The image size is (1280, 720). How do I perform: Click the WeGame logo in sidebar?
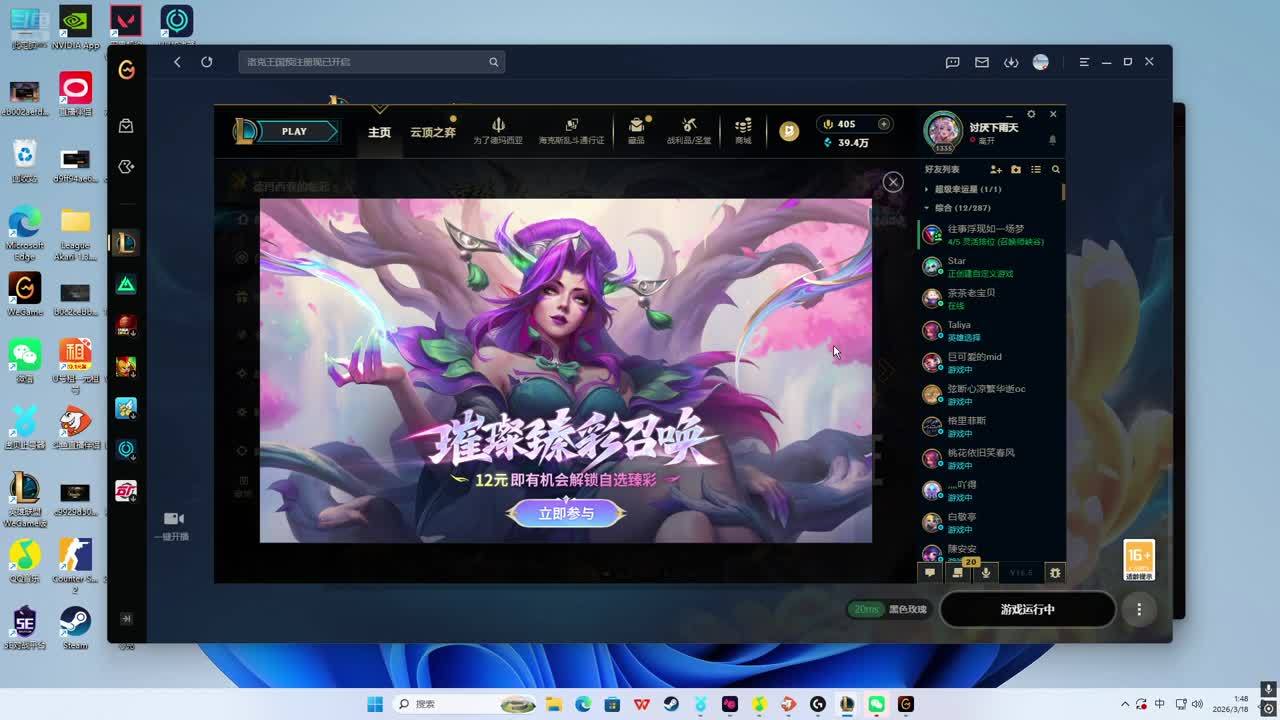coord(126,69)
